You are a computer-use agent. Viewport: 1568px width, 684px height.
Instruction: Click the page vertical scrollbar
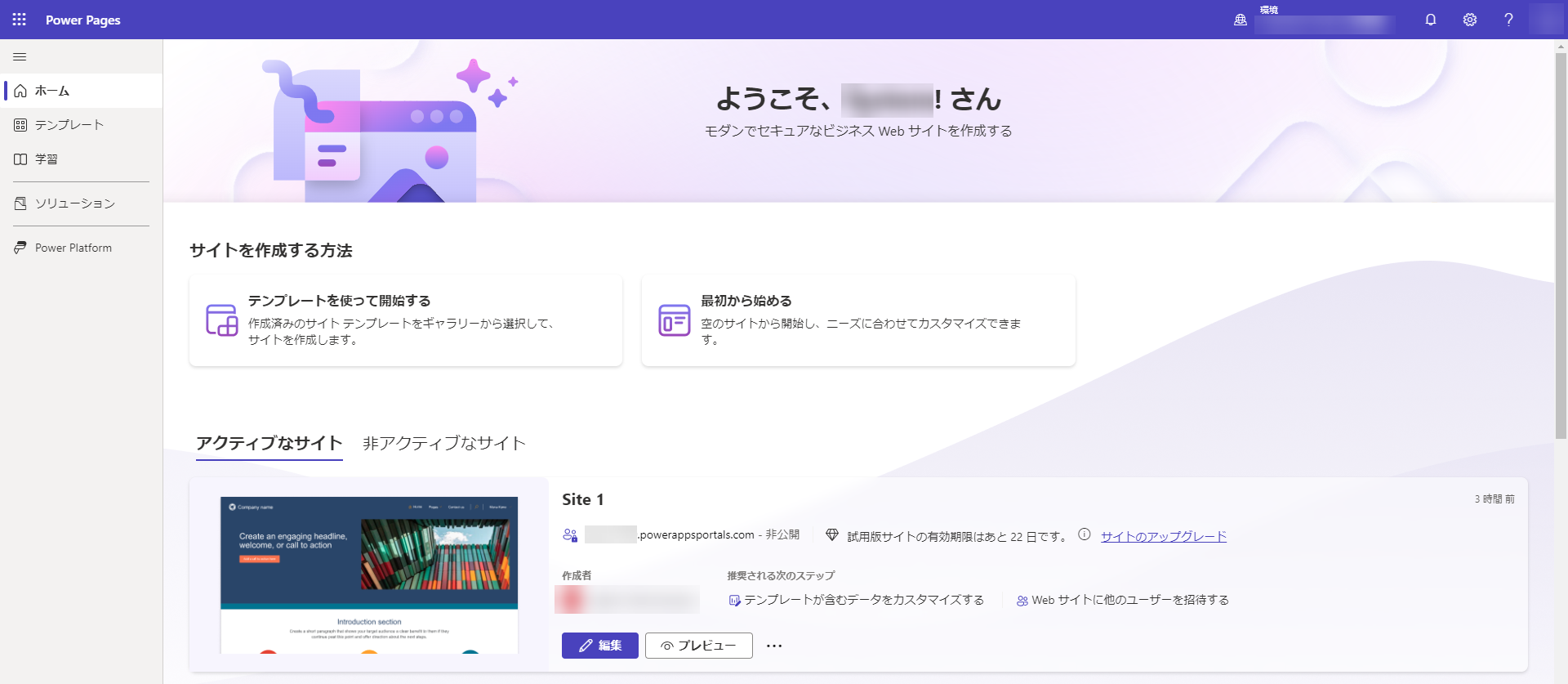pyautogui.click(x=1561, y=245)
